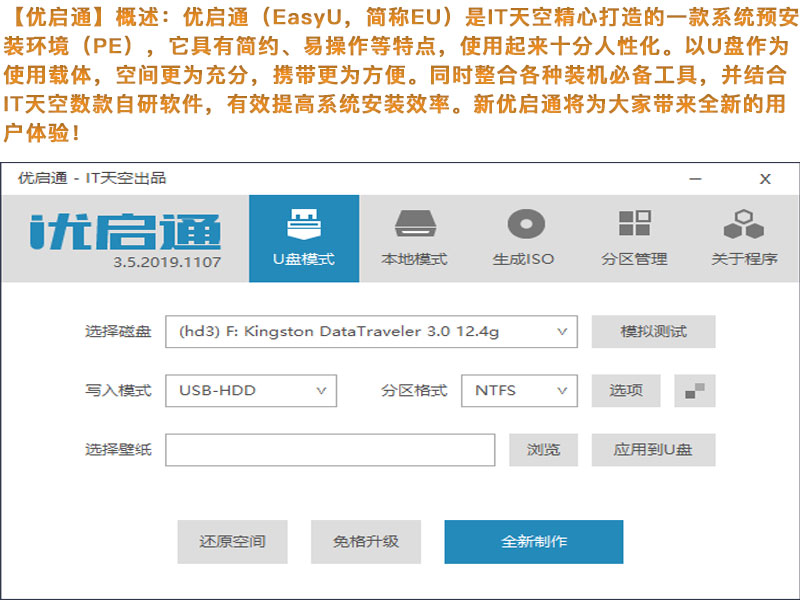The height and width of the screenshot is (600, 800).
Task: Go to 分区管理 tab
Action: click(x=634, y=238)
